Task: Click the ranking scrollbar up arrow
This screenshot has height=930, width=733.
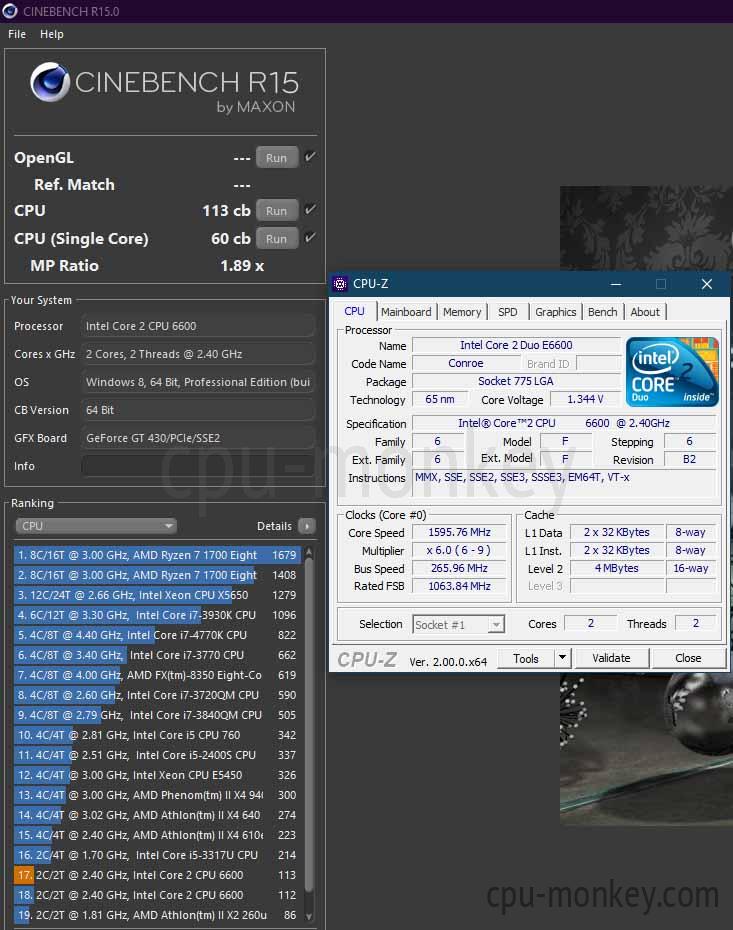Action: tap(308, 552)
